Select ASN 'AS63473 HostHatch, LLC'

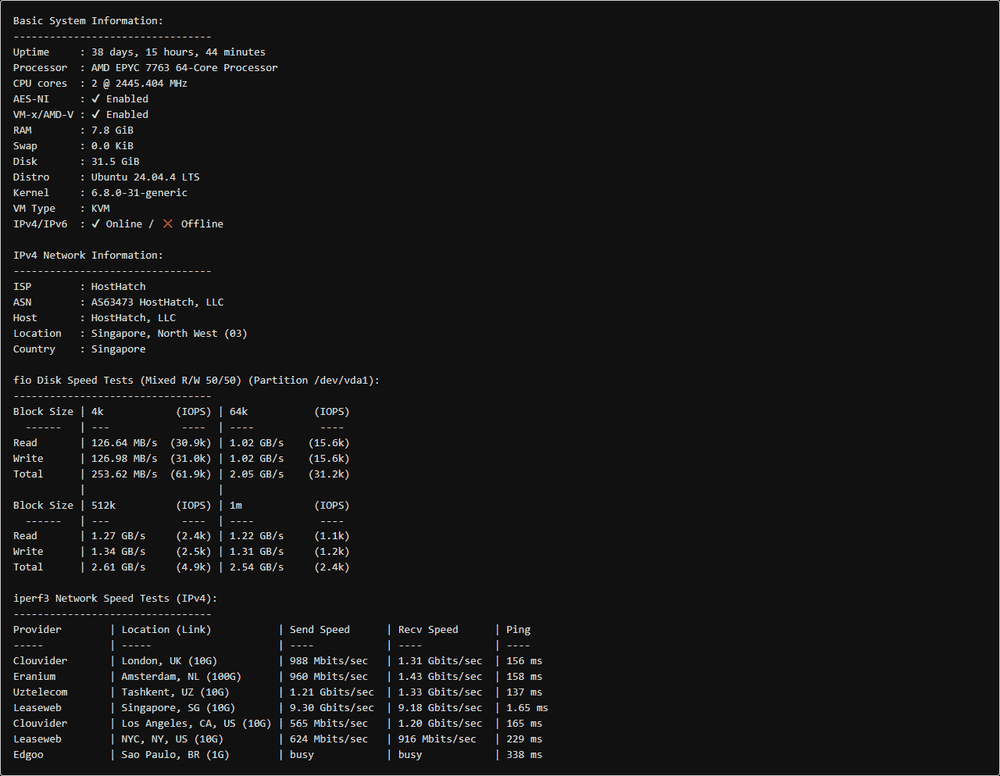[157, 302]
